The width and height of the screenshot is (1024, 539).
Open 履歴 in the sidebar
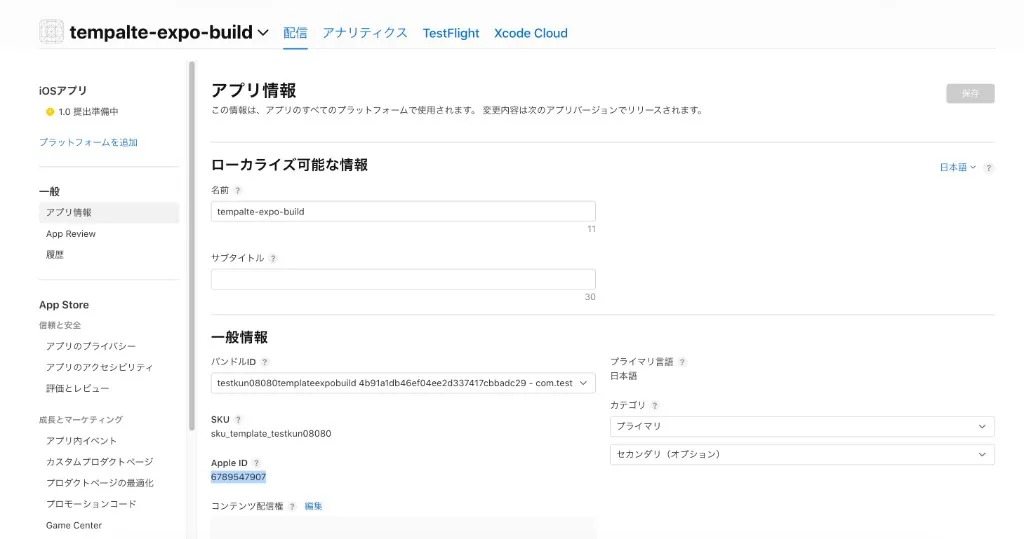[55, 255]
